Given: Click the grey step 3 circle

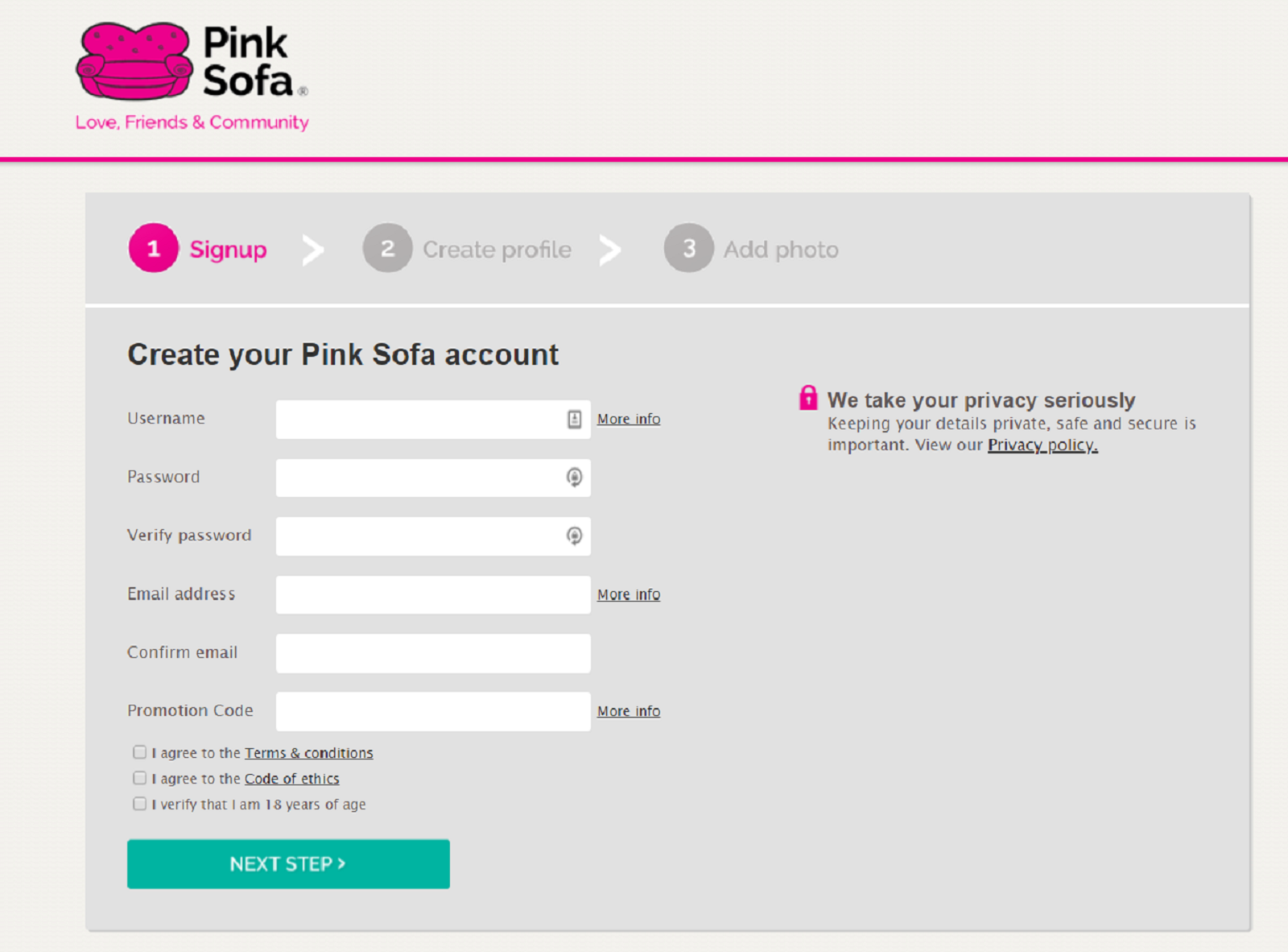Looking at the screenshot, I should tap(688, 248).
